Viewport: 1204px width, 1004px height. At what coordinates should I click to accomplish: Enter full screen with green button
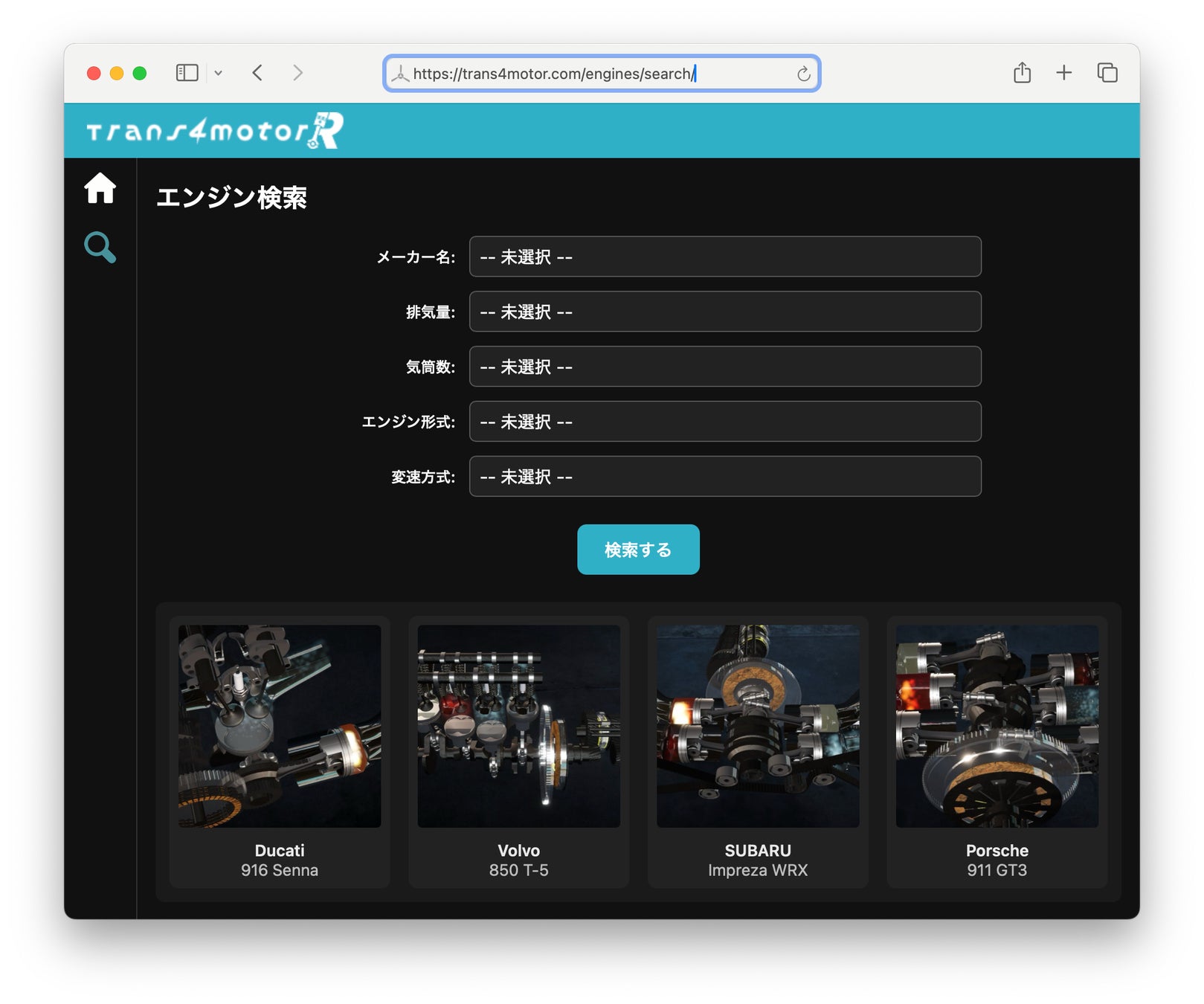[140, 73]
